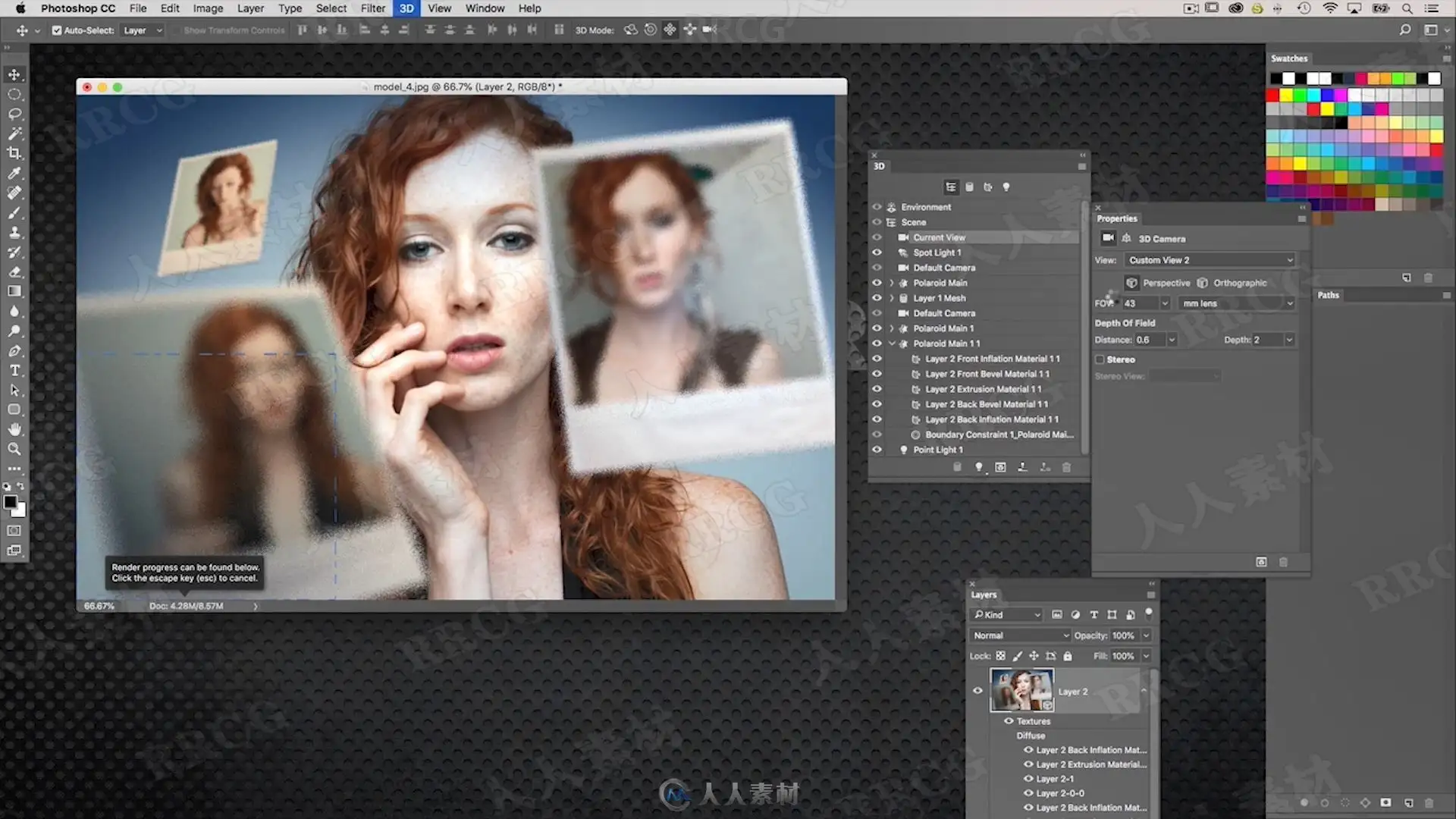Open the Filter menu
This screenshot has height=819, width=1456.
372,8
